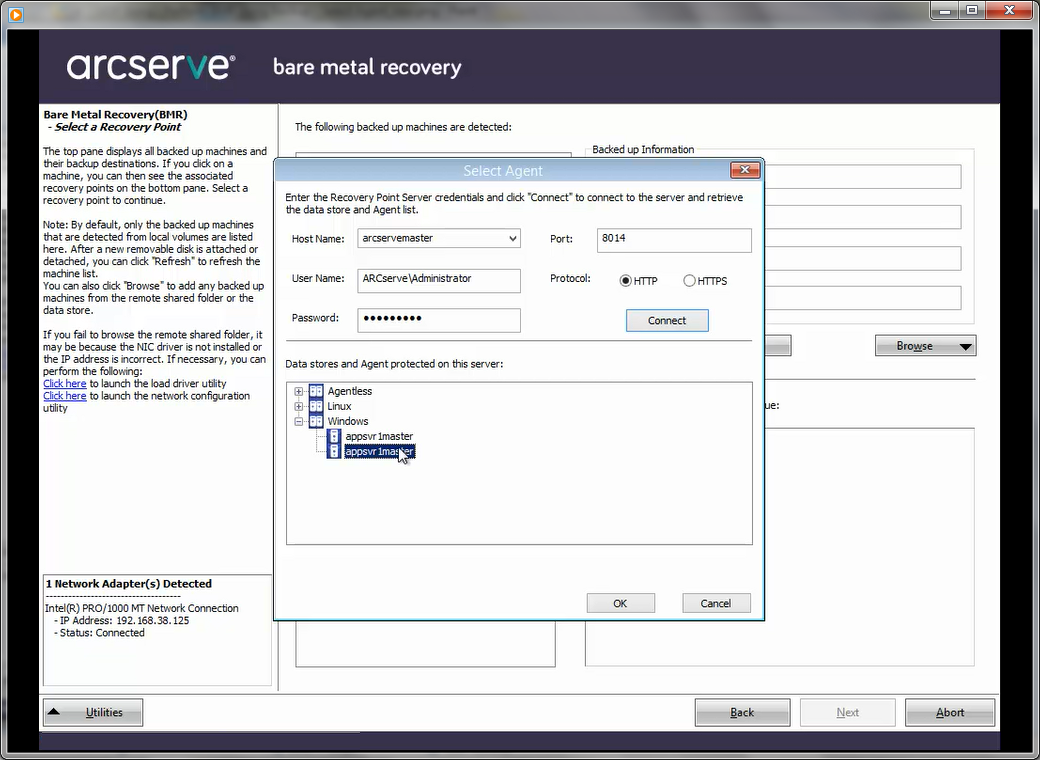
Task: Click the Windows data store icon
Action: coord(316,421)
